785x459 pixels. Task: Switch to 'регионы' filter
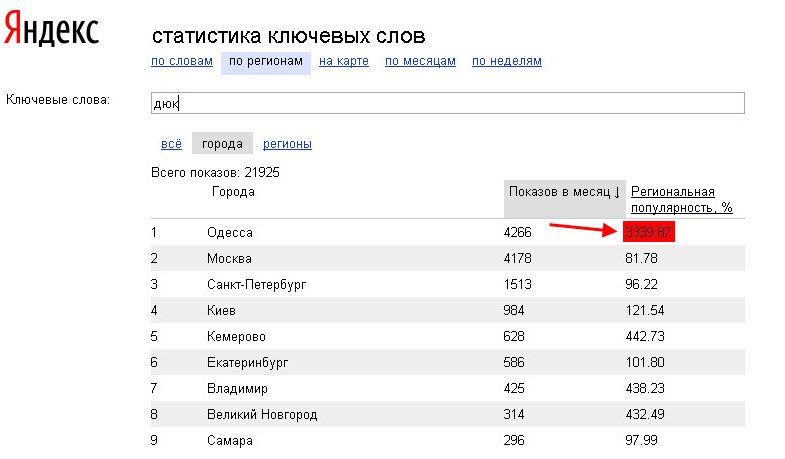point(287,144)
